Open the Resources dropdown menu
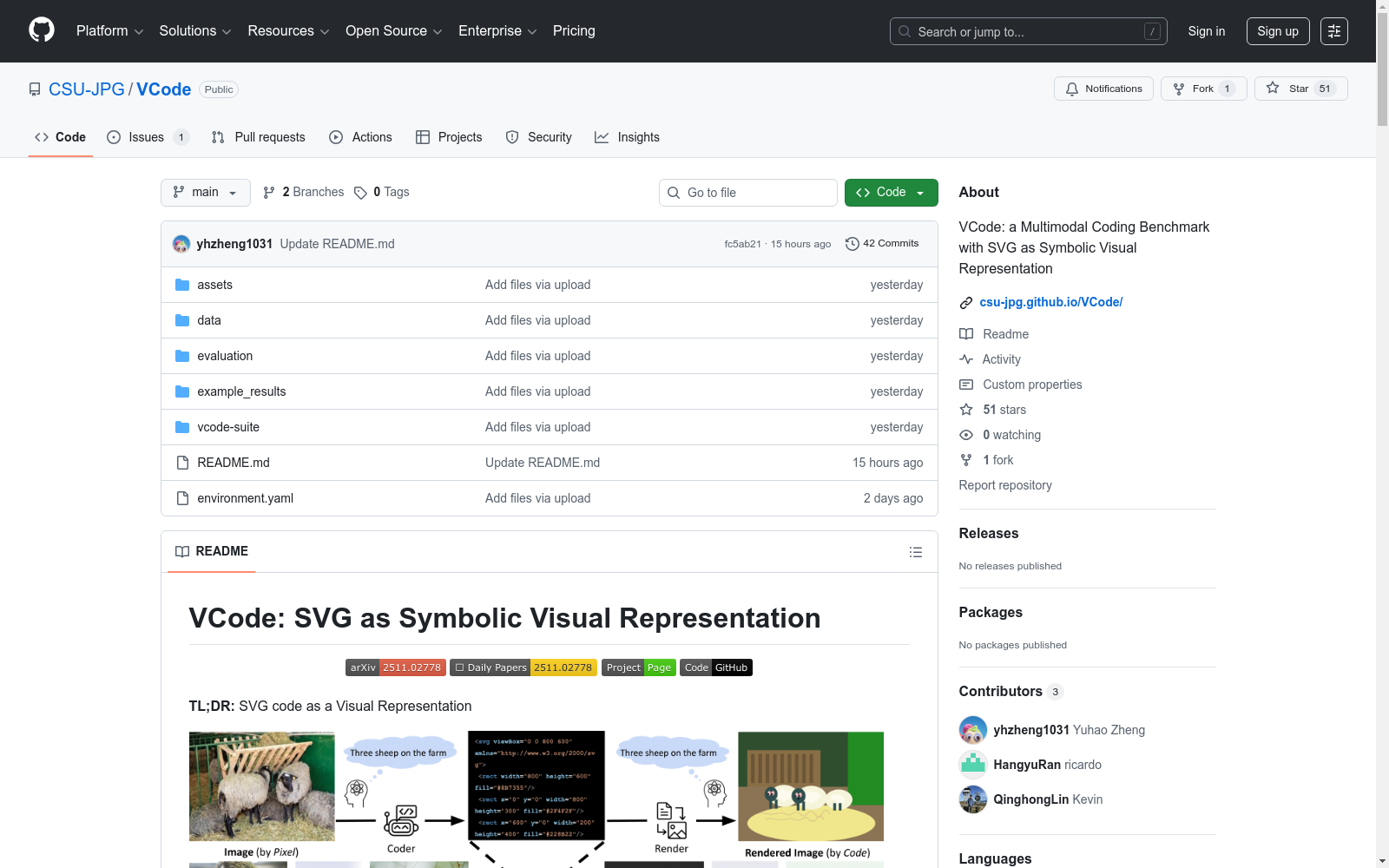The height and width of the screenshot is (868, 1389). pyautogui.click(x=288, y=31)
